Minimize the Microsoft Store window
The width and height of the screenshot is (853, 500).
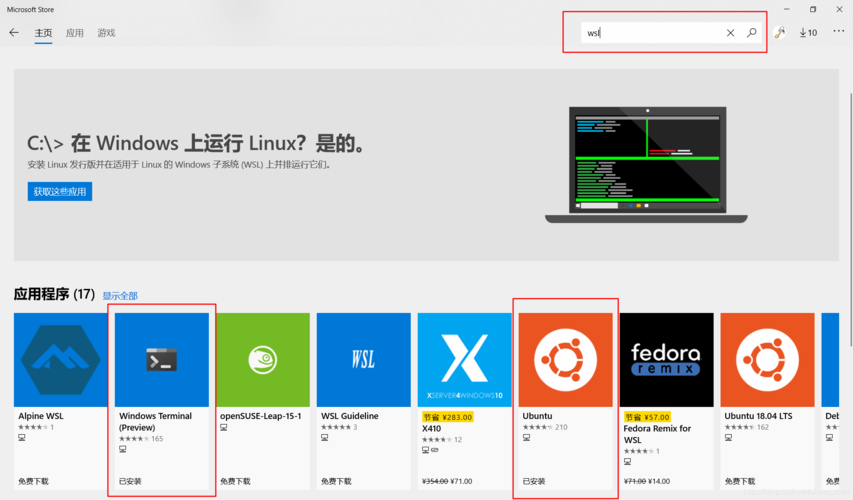(x=787, y=9)
